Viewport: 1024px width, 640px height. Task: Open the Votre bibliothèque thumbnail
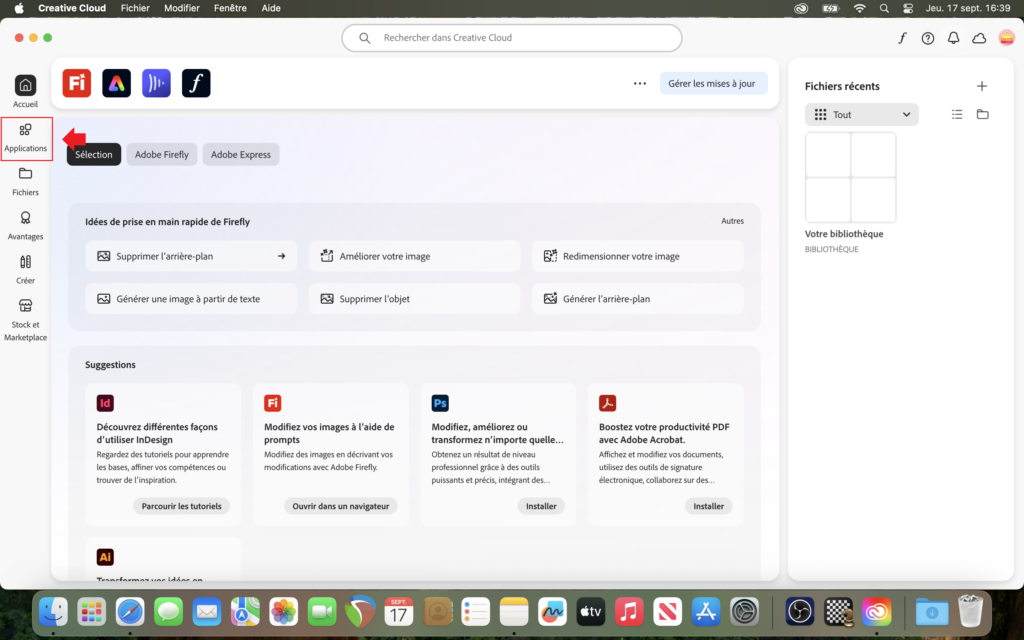coord(850,177)
